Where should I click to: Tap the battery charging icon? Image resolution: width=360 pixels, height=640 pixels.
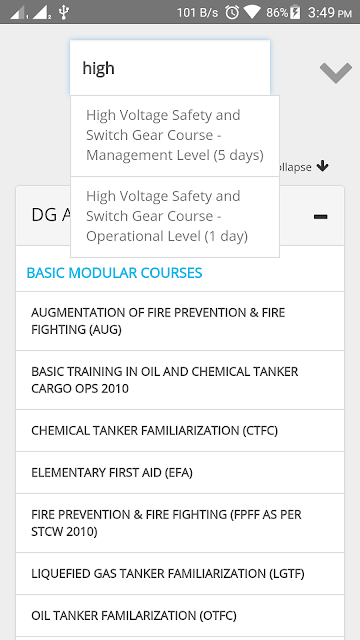coord(295,12)
